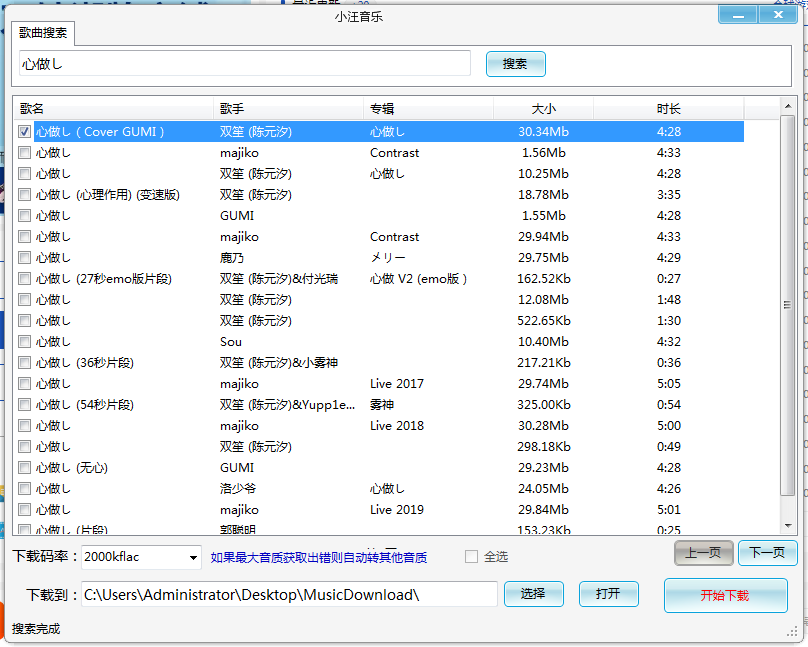The image size is (808, 647).
Task: Go to previous page with 上一页
Action: click(x=703, y=553)
